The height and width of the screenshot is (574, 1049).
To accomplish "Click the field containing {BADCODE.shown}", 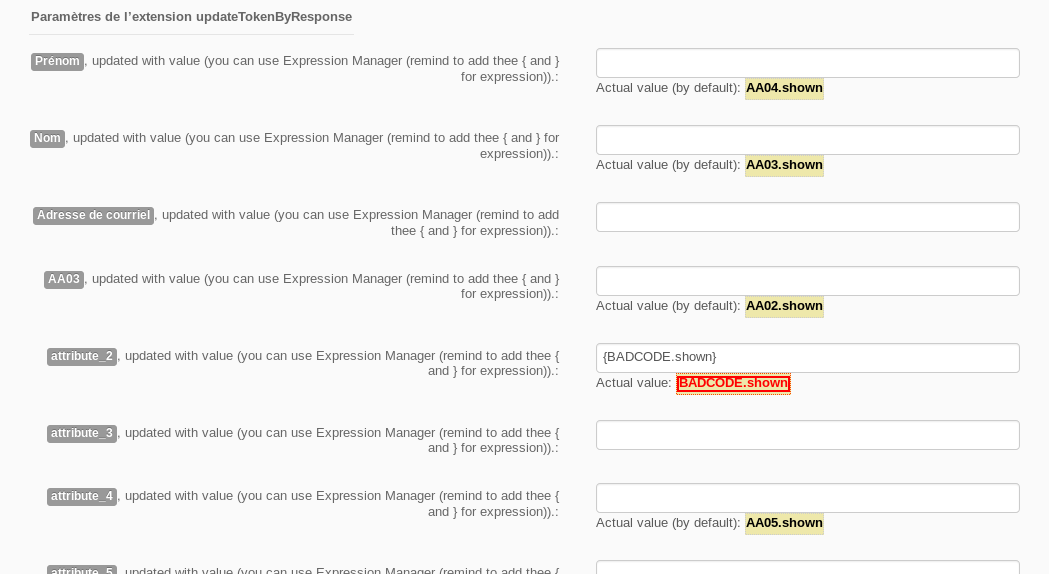I will pos(807,358).
